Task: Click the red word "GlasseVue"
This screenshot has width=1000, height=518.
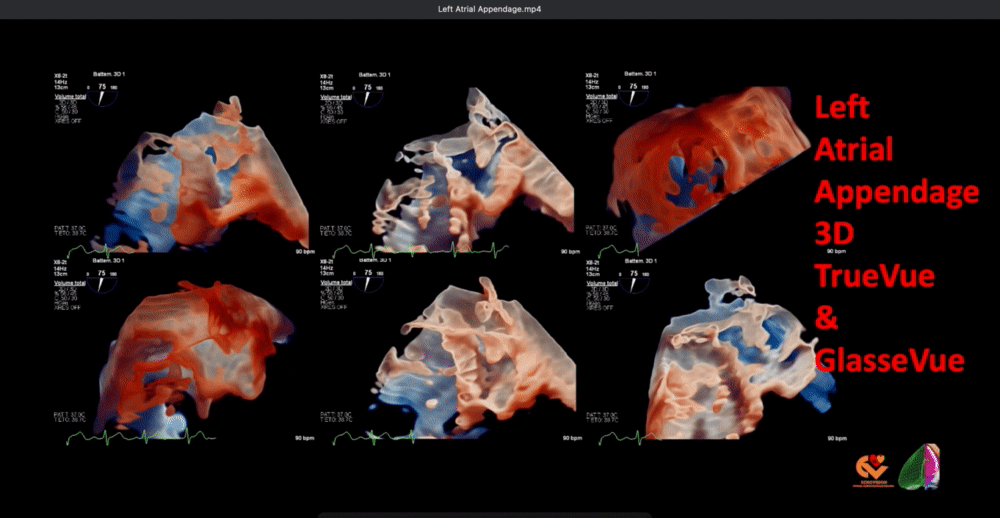Action: [890, 362]
